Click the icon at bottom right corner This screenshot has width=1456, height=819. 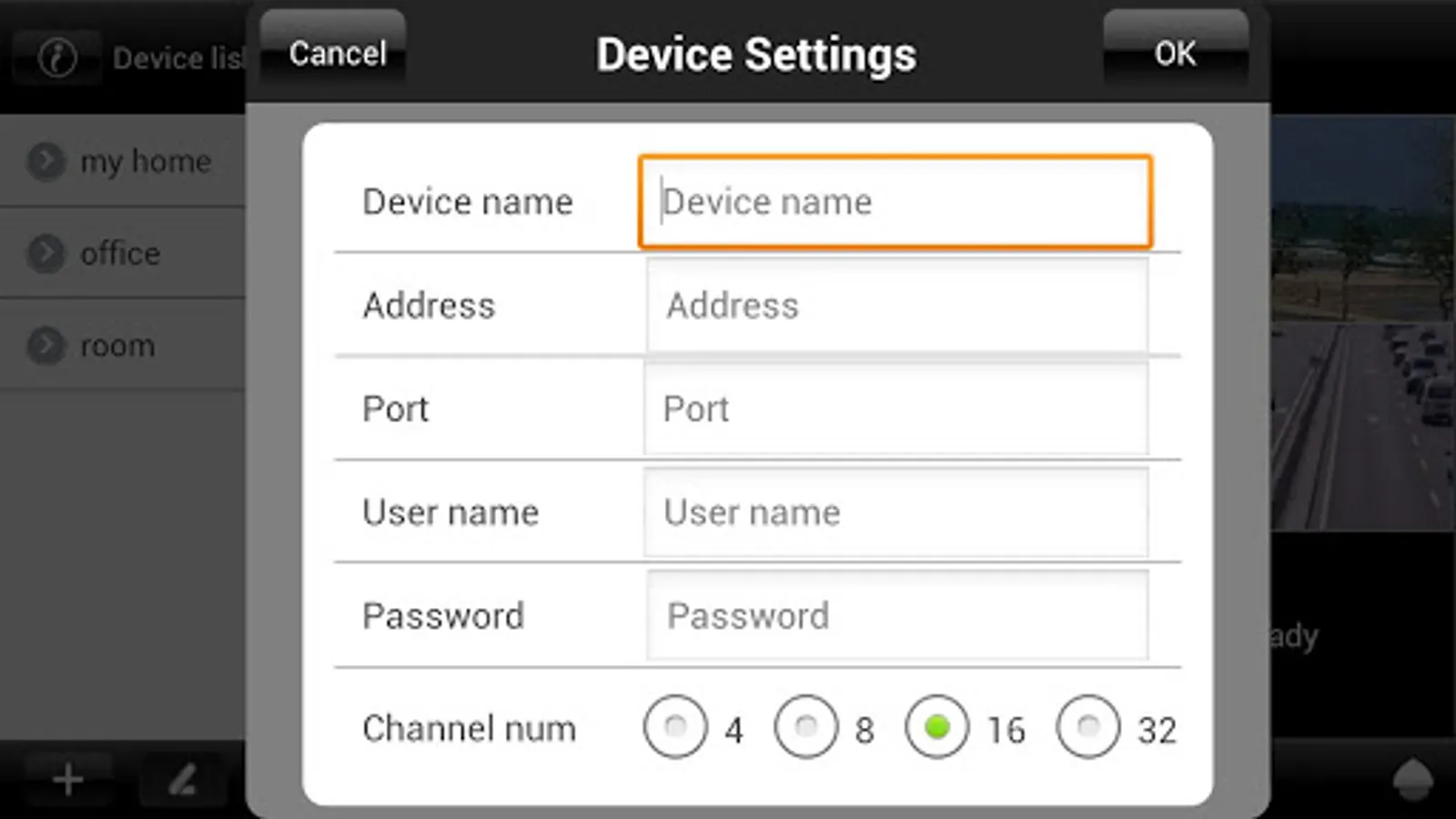[x=1412, y=780]
